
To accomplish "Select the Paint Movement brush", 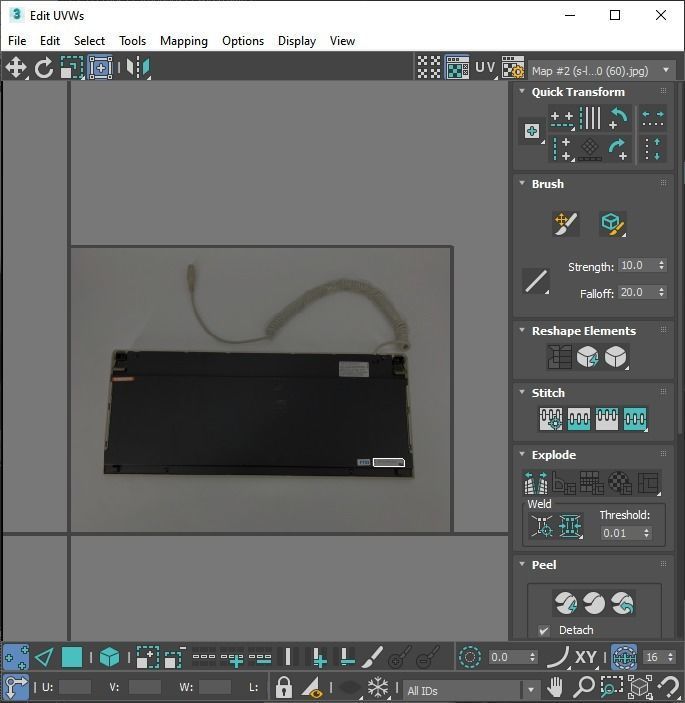I will pos(566,224).
